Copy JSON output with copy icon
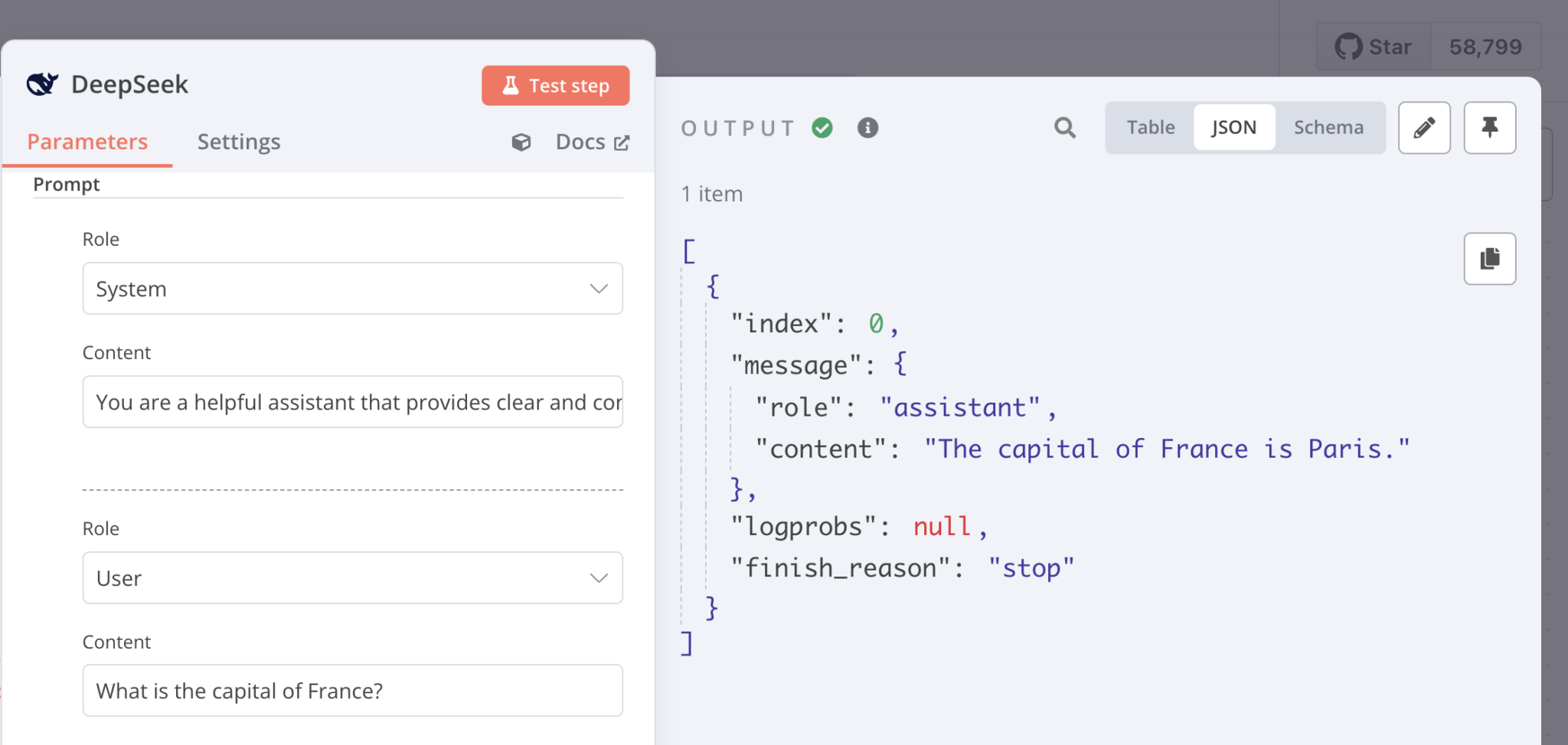 (x=1489, y=259)
